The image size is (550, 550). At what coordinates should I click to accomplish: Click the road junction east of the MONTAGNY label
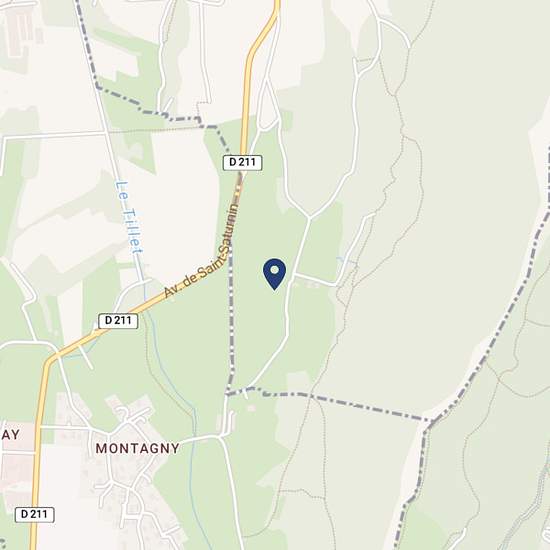[221, 437]
